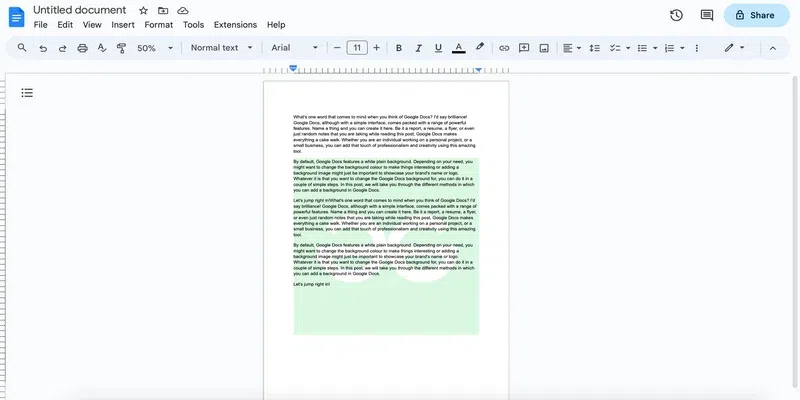800x400 pixels.
Task: Open the Arial font dropdown
Action: click(x=294, y=48)
